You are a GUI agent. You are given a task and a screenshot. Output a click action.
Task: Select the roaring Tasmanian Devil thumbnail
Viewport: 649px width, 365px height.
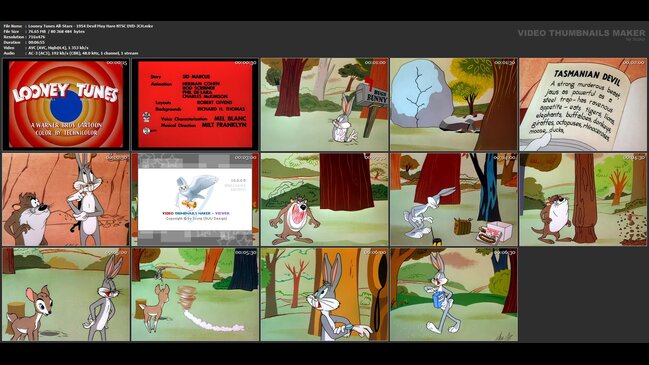pos(324,199)
